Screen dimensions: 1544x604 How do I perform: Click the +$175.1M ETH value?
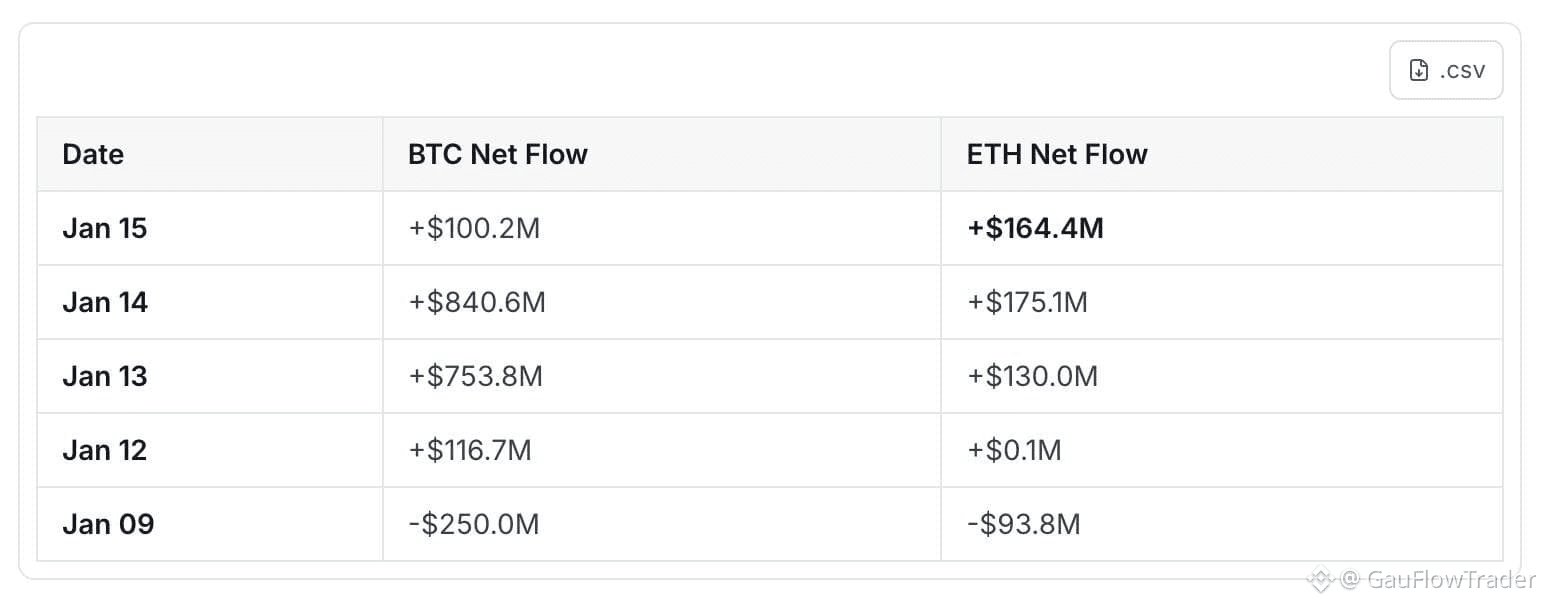pyautogui.click(x=1026, y=302)
